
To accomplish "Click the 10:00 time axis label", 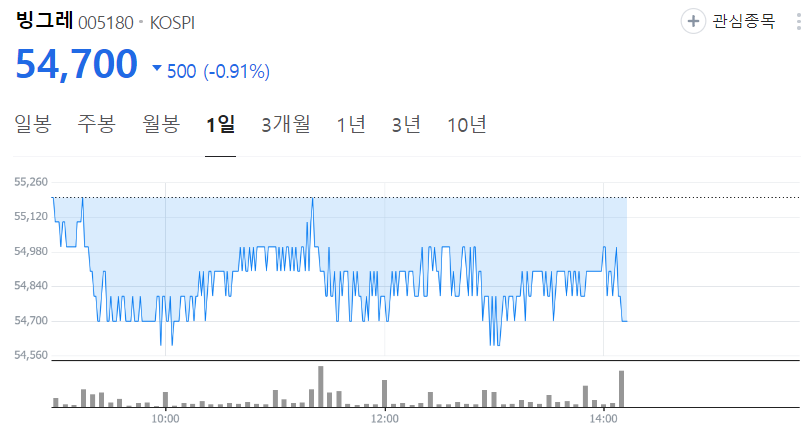I will pyautogui.click(x=165, y=419).
